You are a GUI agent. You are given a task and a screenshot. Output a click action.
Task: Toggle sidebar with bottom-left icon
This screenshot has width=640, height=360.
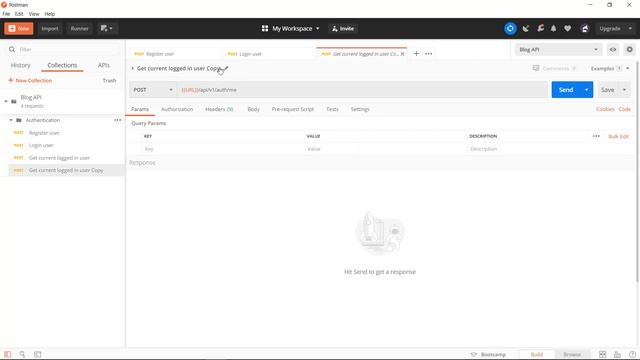click(8, 354)
